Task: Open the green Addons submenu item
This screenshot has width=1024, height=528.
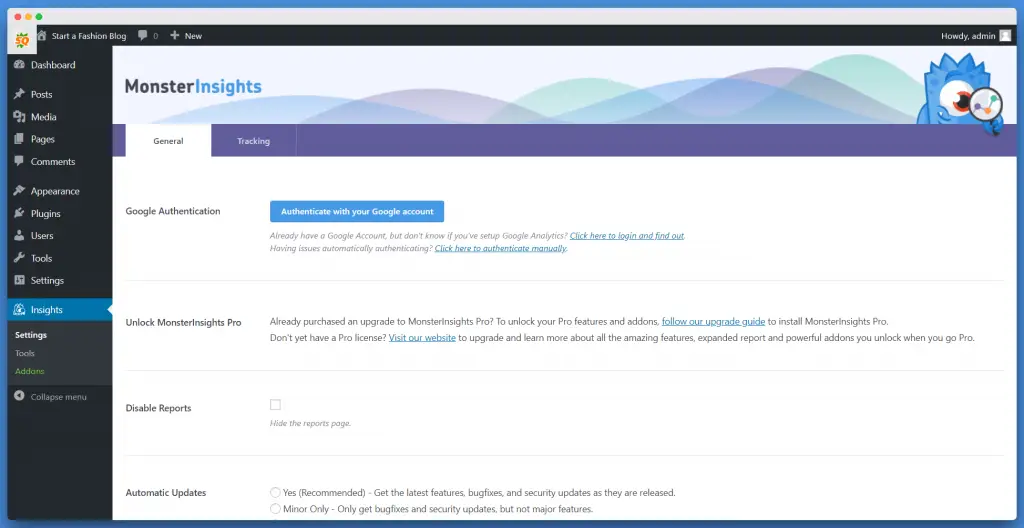Action: 29,371
